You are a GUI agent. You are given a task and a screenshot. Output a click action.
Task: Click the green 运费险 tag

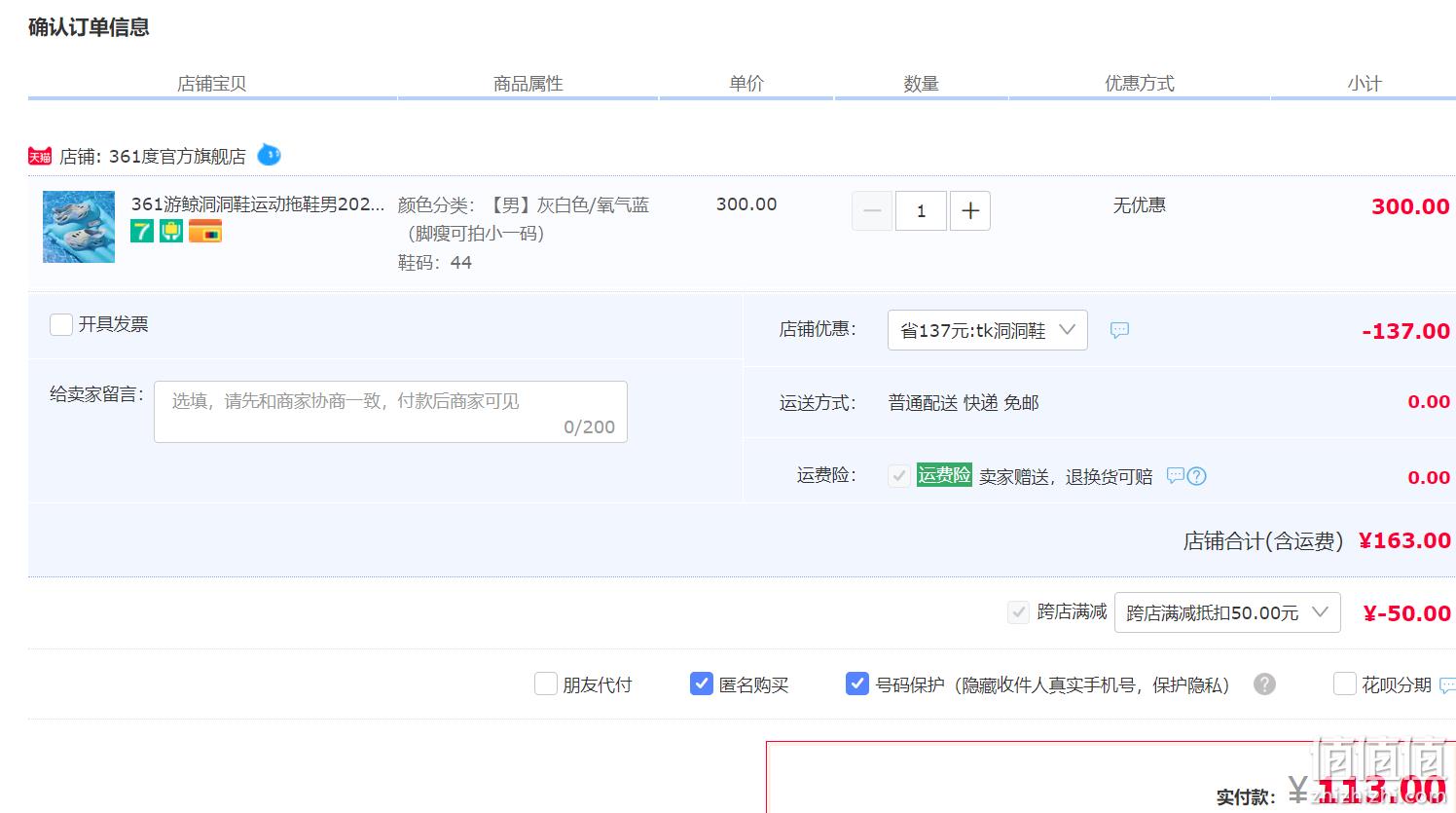coord(944,475)
